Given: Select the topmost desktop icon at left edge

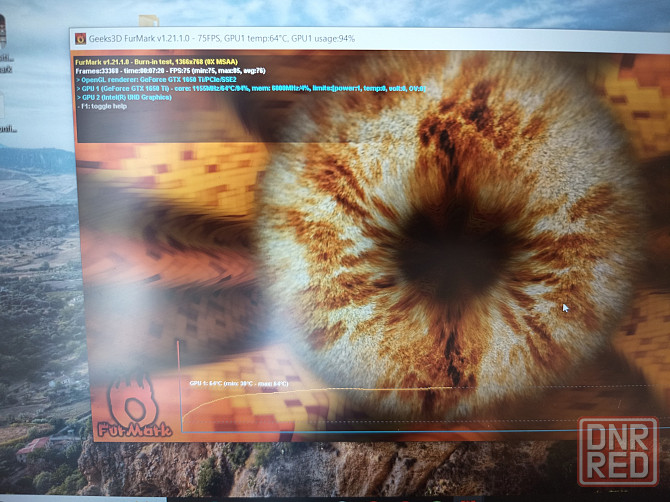Looking at the screenshot, I should (x=4, y=30).
